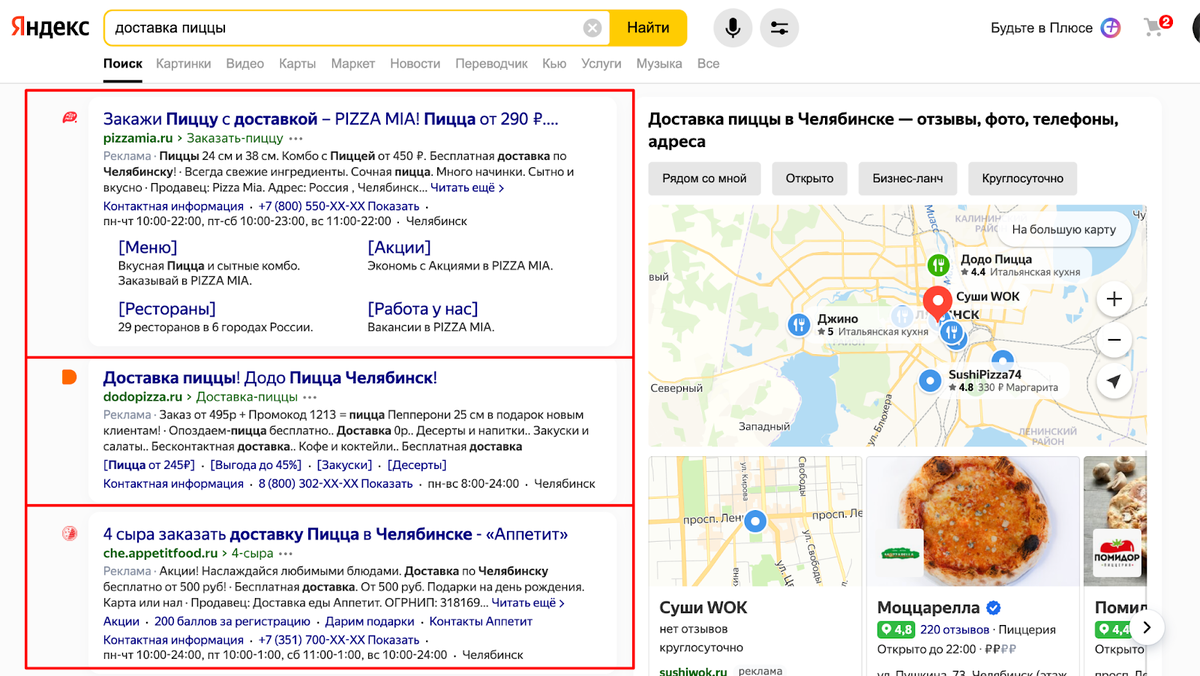Switch to the Видео tab
The height and width of the screenshot is (676, 1200).
(245, 63)
